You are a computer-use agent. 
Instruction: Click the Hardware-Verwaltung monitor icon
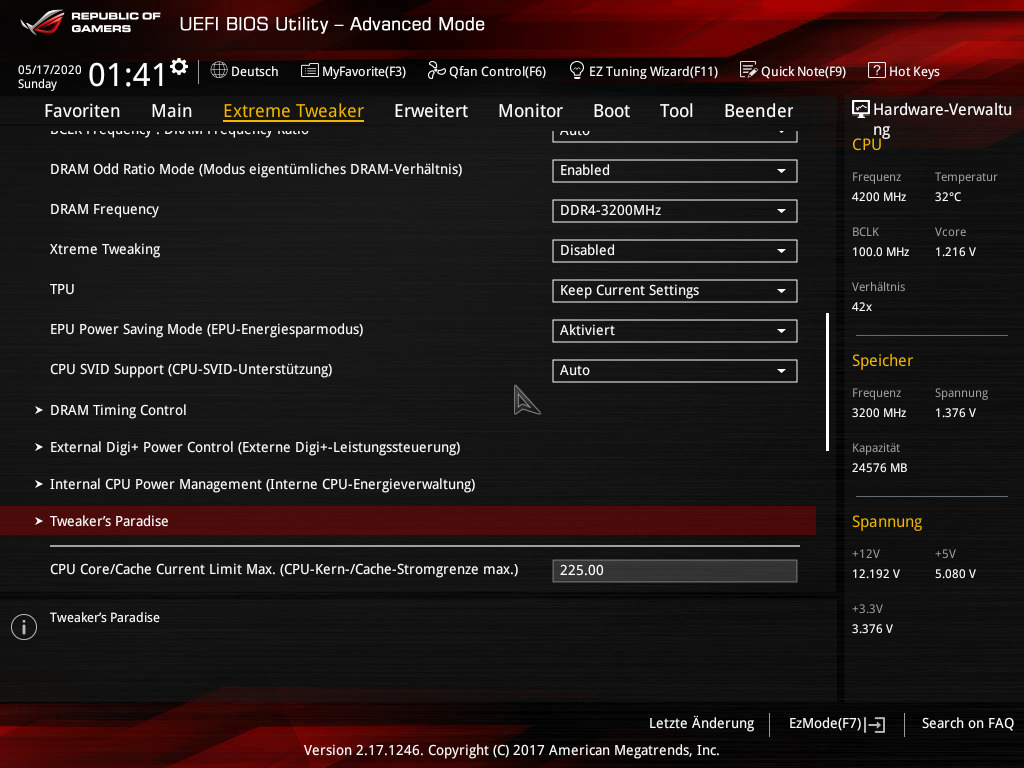(861, 109)
